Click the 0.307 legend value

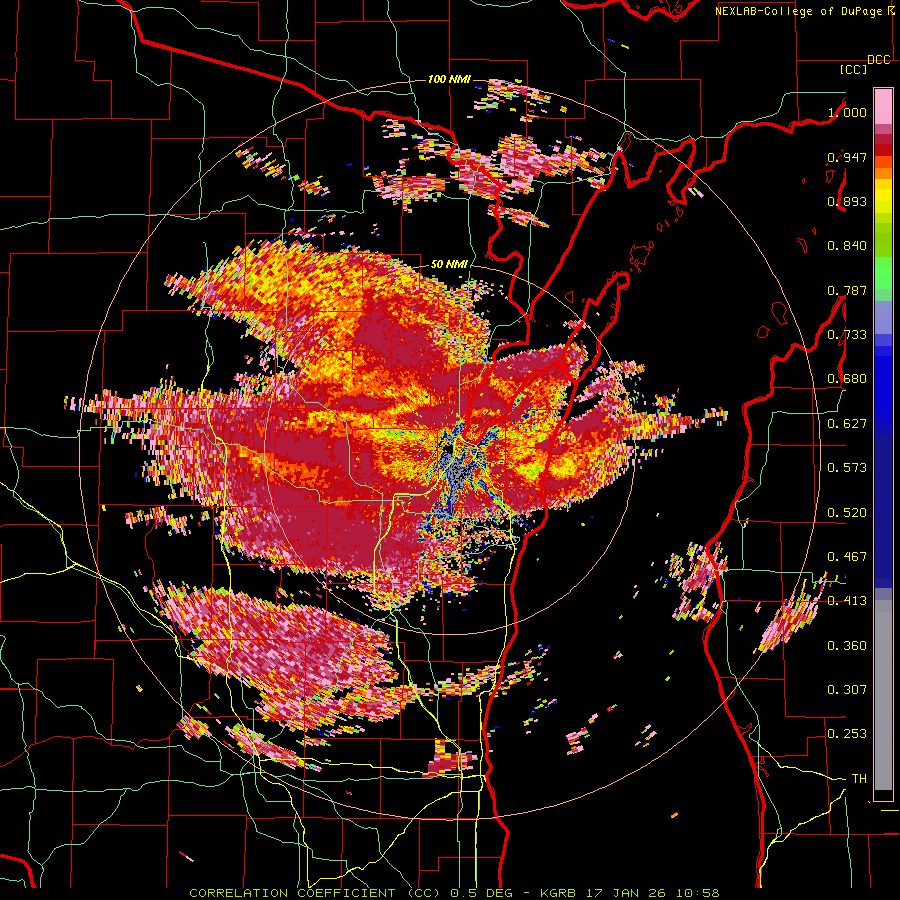tap(847, 690)
